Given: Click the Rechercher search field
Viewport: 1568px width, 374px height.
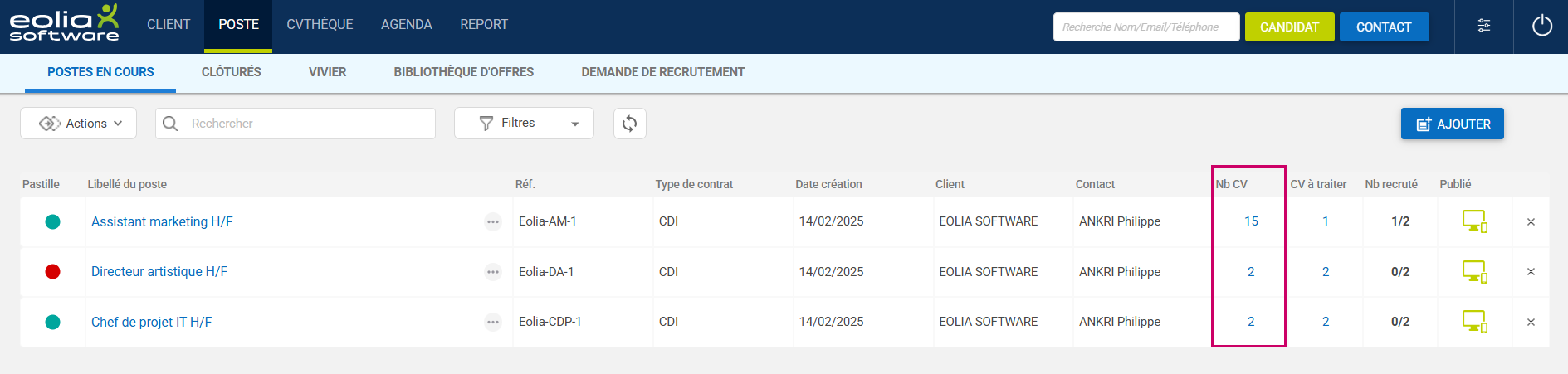Looking at the screenshot, I should tap(307, 124).
